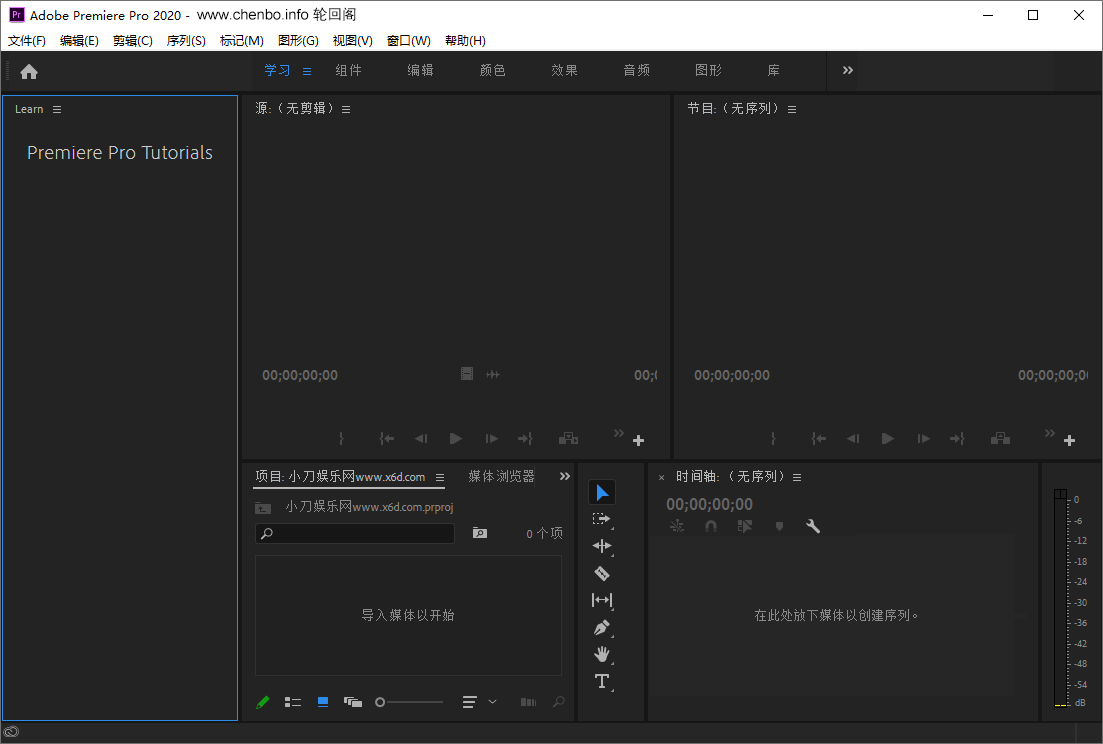This screenshot has width=1103, height=744.
Task: Step forward one frame in Program monitor
Action: [x=924, y=439]
